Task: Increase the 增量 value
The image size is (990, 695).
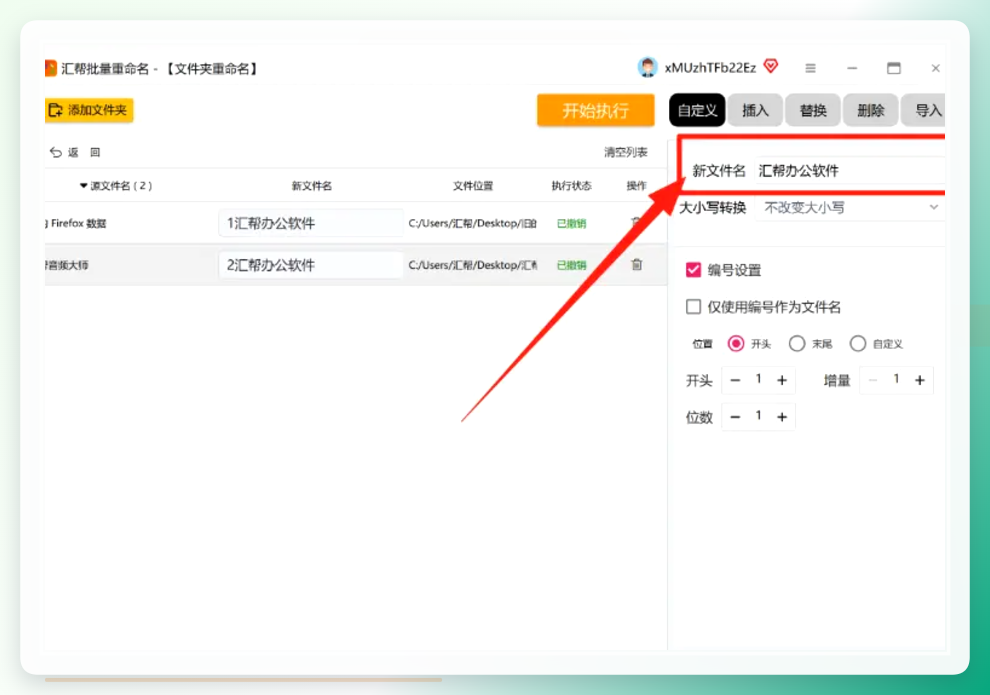Action: point(919,380)
